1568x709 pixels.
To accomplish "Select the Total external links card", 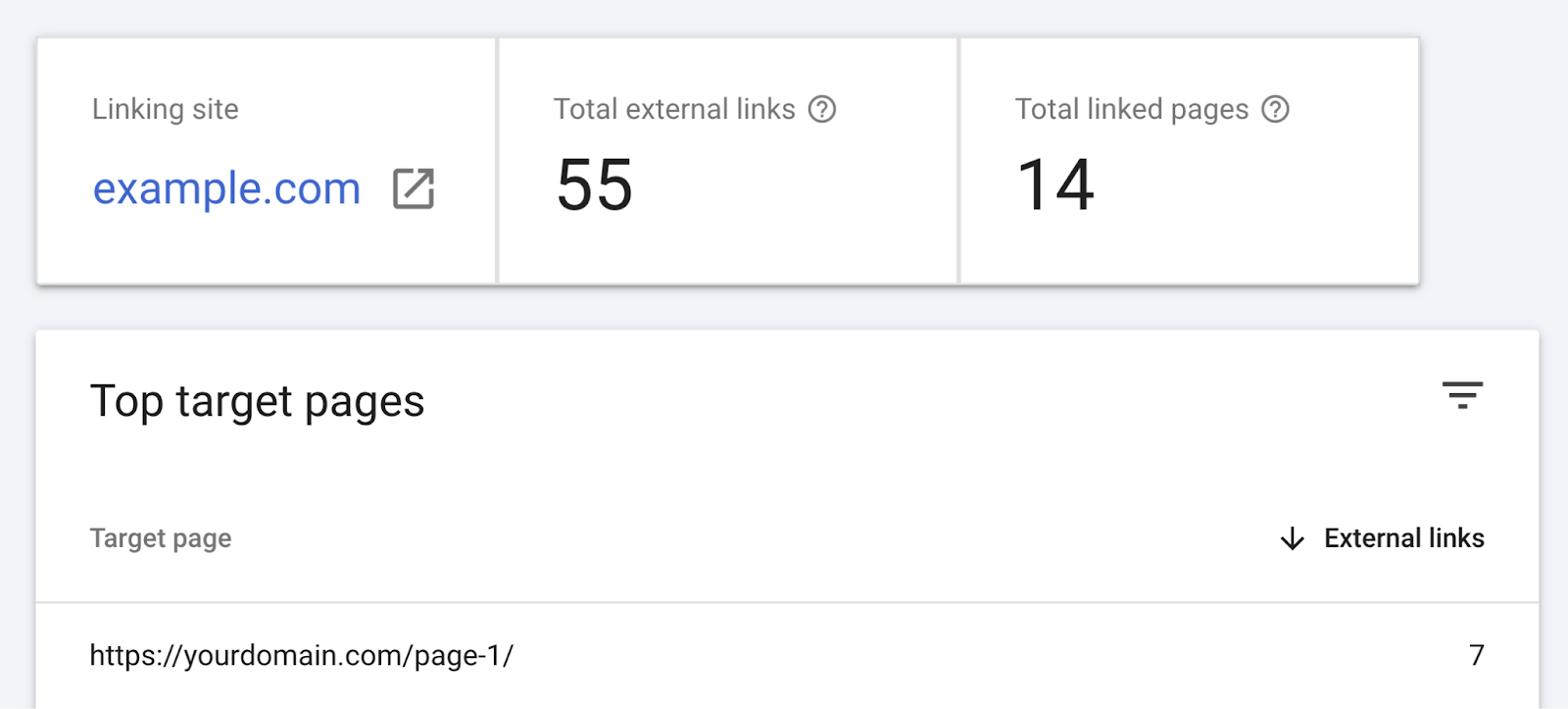I will 727,157.
